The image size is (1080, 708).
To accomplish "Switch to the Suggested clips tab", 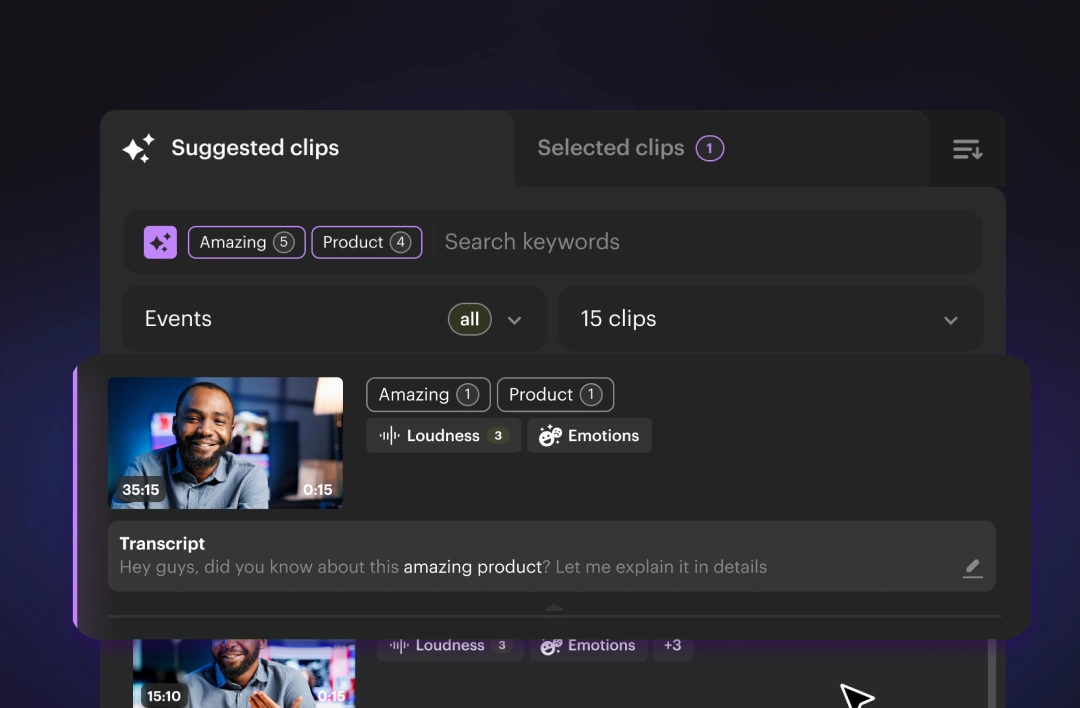I will pos(255,148).
